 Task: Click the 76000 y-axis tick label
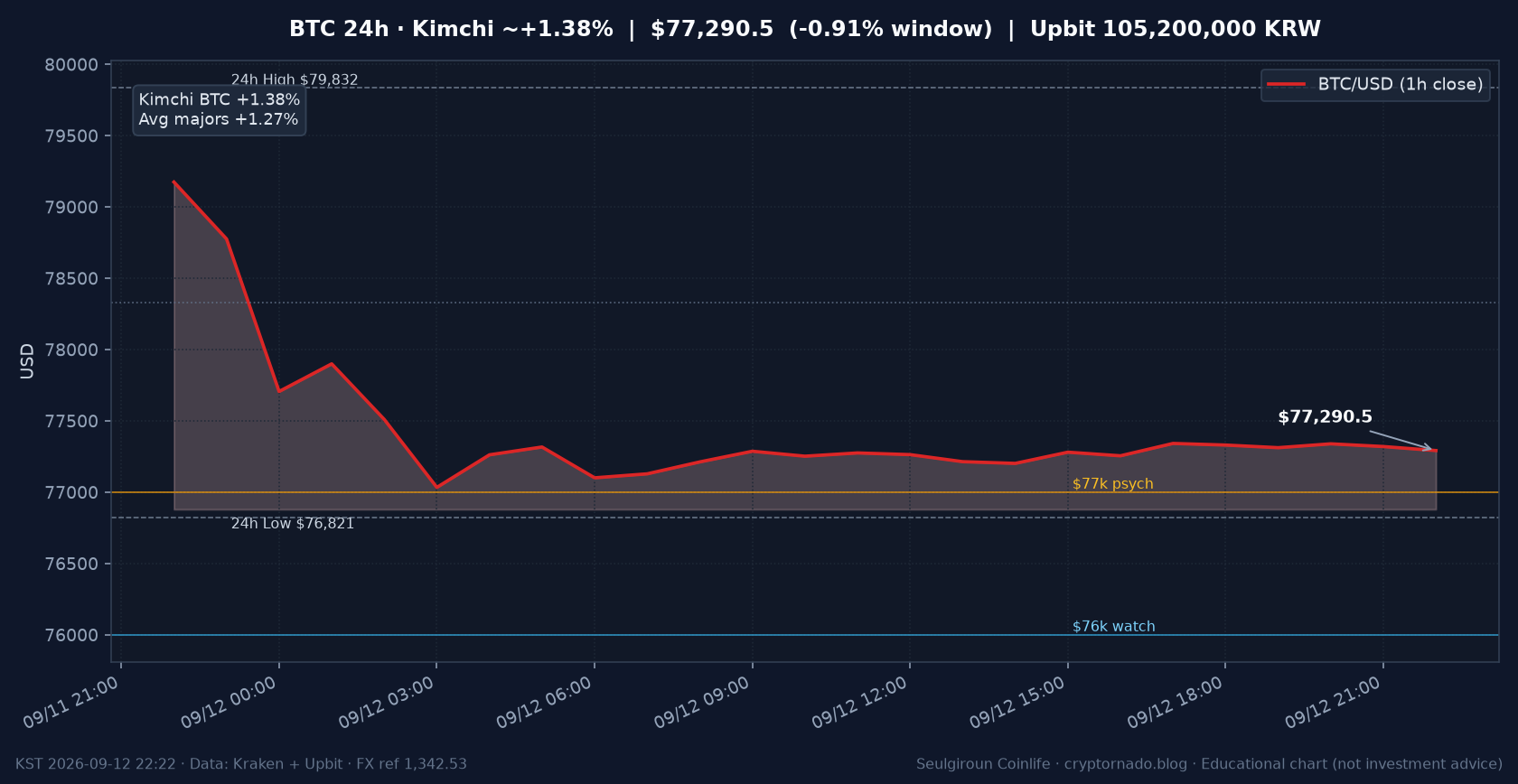click(71, 636)
